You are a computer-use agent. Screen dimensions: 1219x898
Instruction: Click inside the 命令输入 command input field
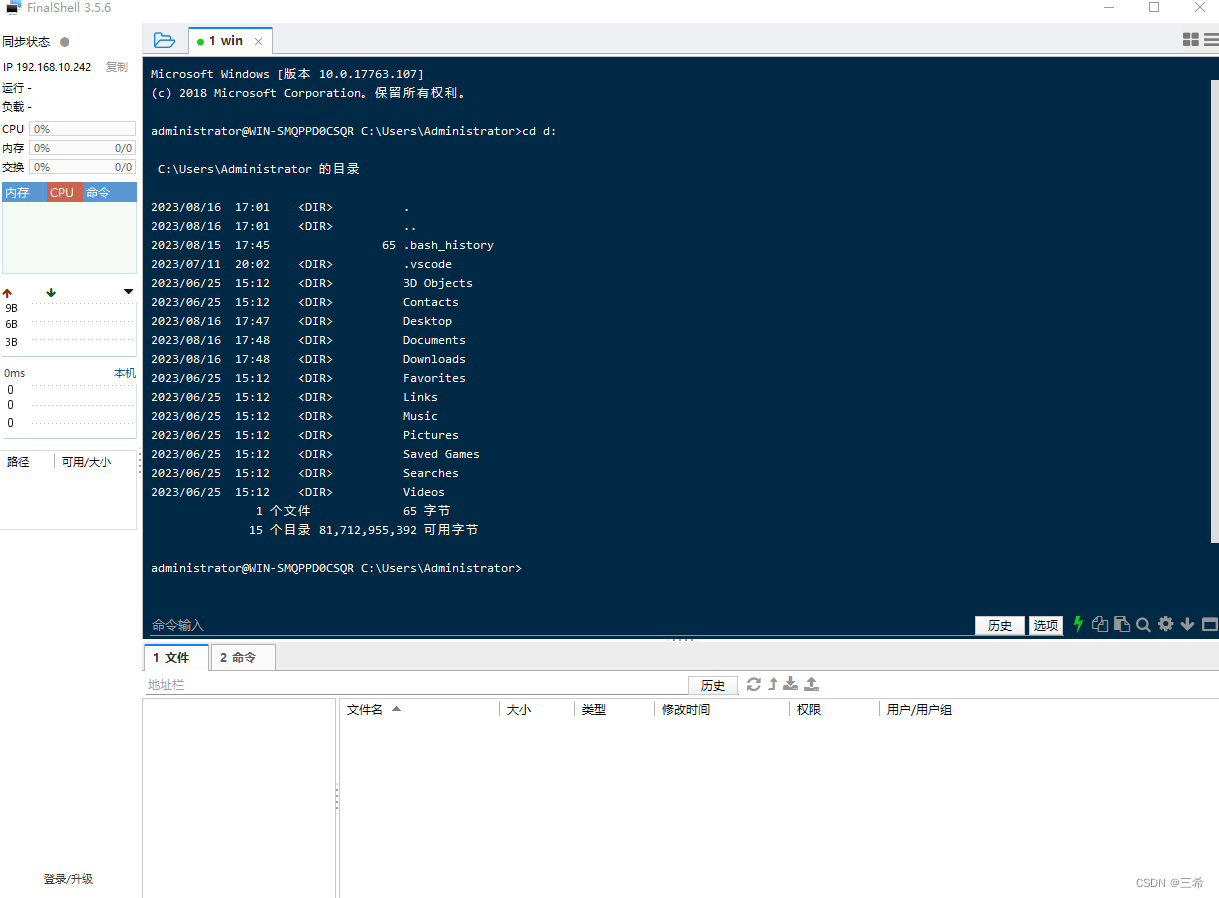click(400, 625)
